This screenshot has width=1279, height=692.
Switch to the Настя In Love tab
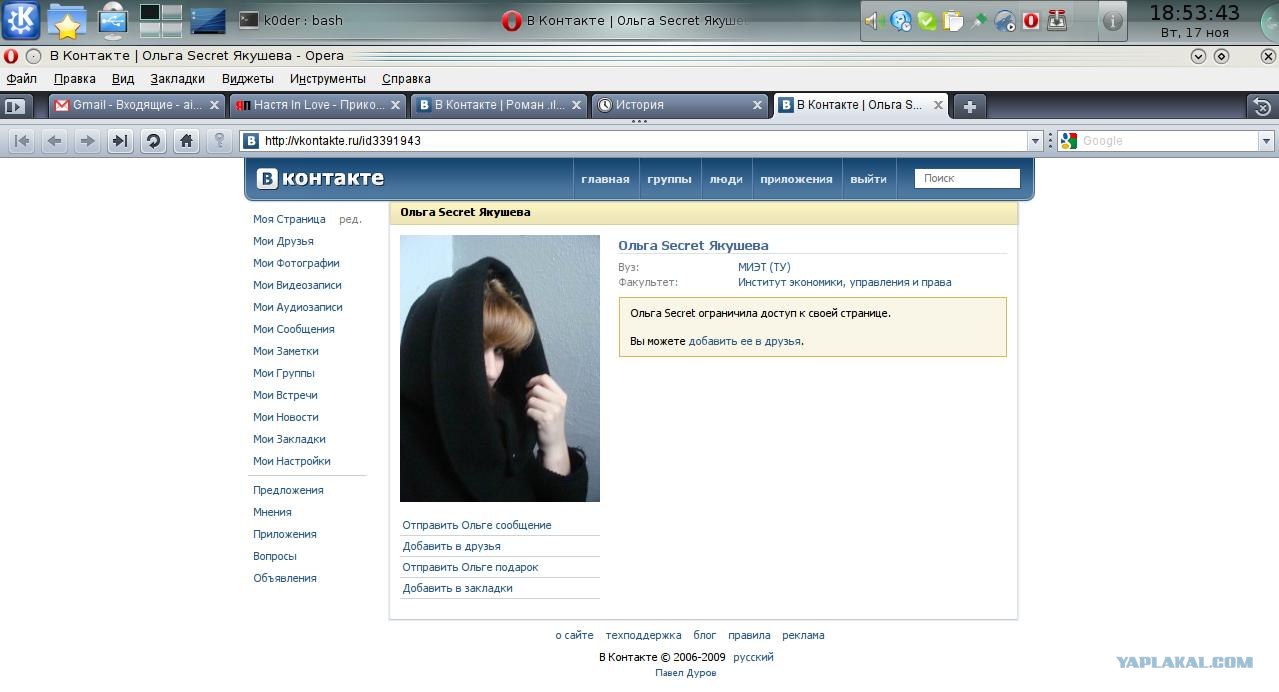(x=317, y=105)
